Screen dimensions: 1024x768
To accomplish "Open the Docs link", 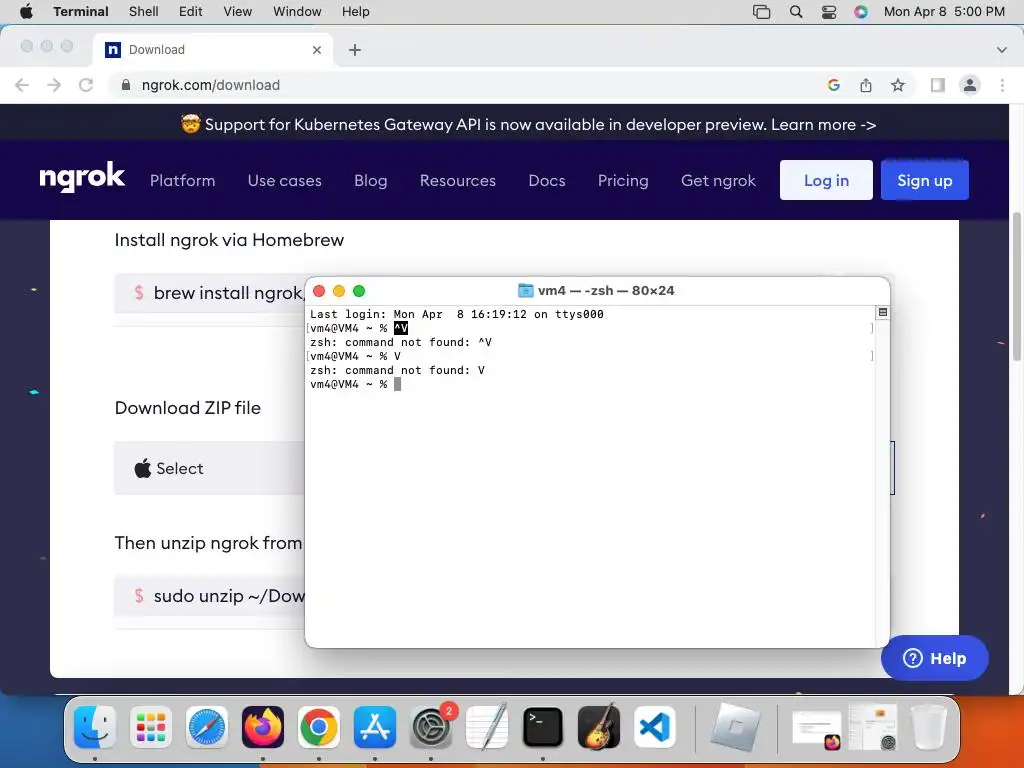I will (x=547, y=180).
